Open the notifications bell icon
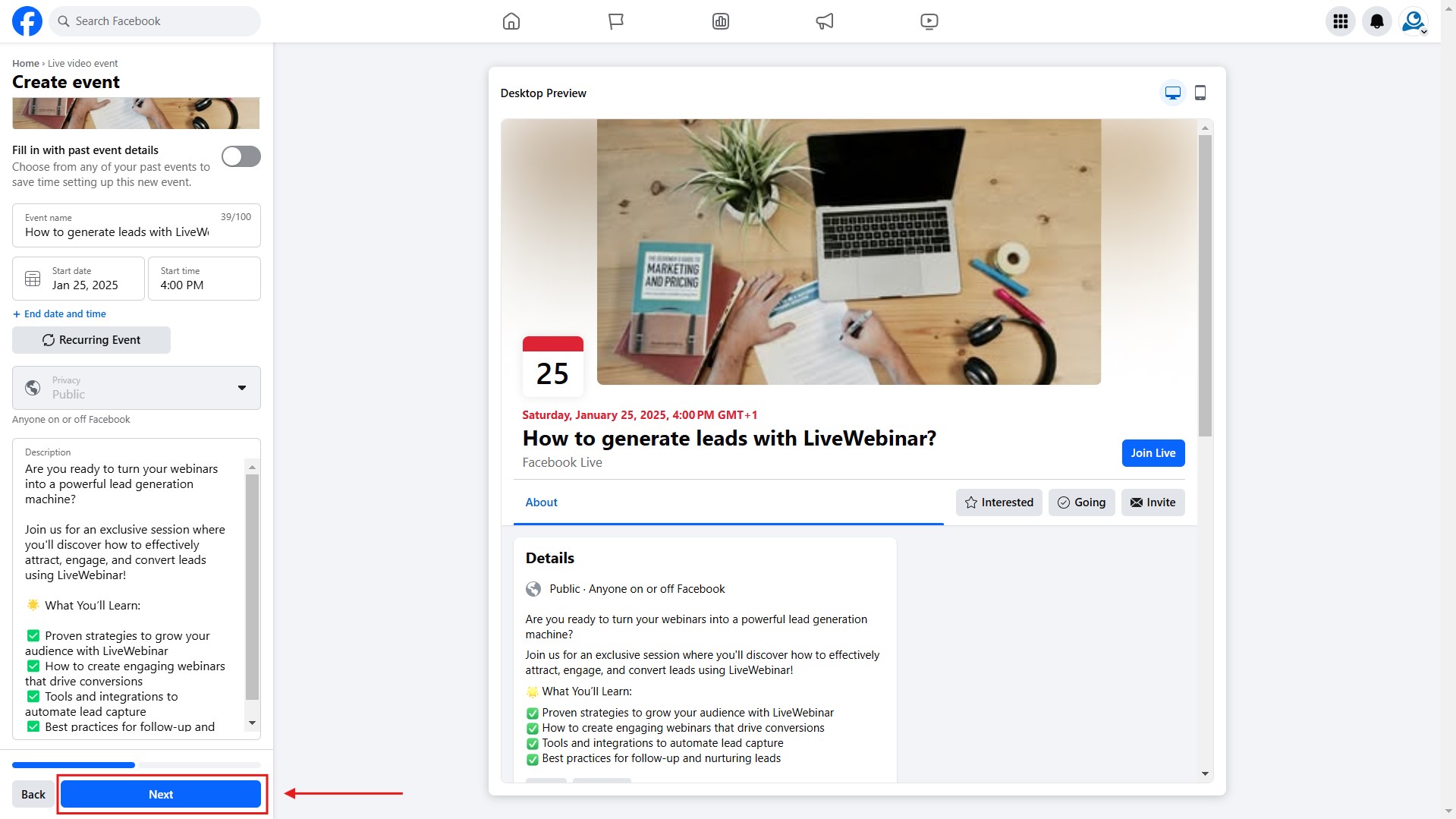This screenshot has width=1456, height=819. (x=1376, y=21)
